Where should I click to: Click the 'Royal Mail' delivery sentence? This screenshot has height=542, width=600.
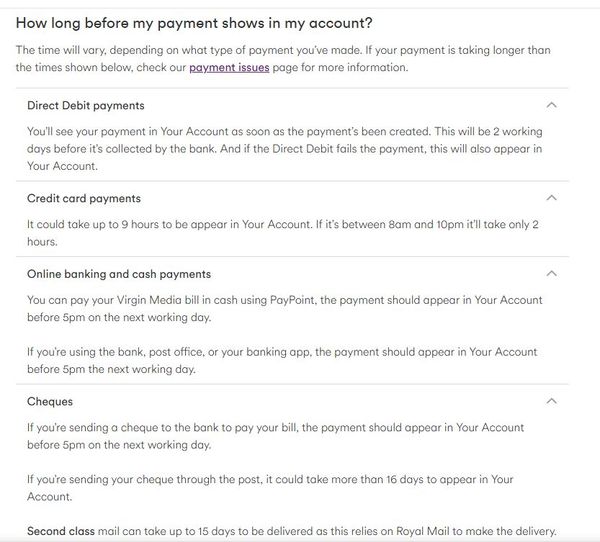pos(292,531)
